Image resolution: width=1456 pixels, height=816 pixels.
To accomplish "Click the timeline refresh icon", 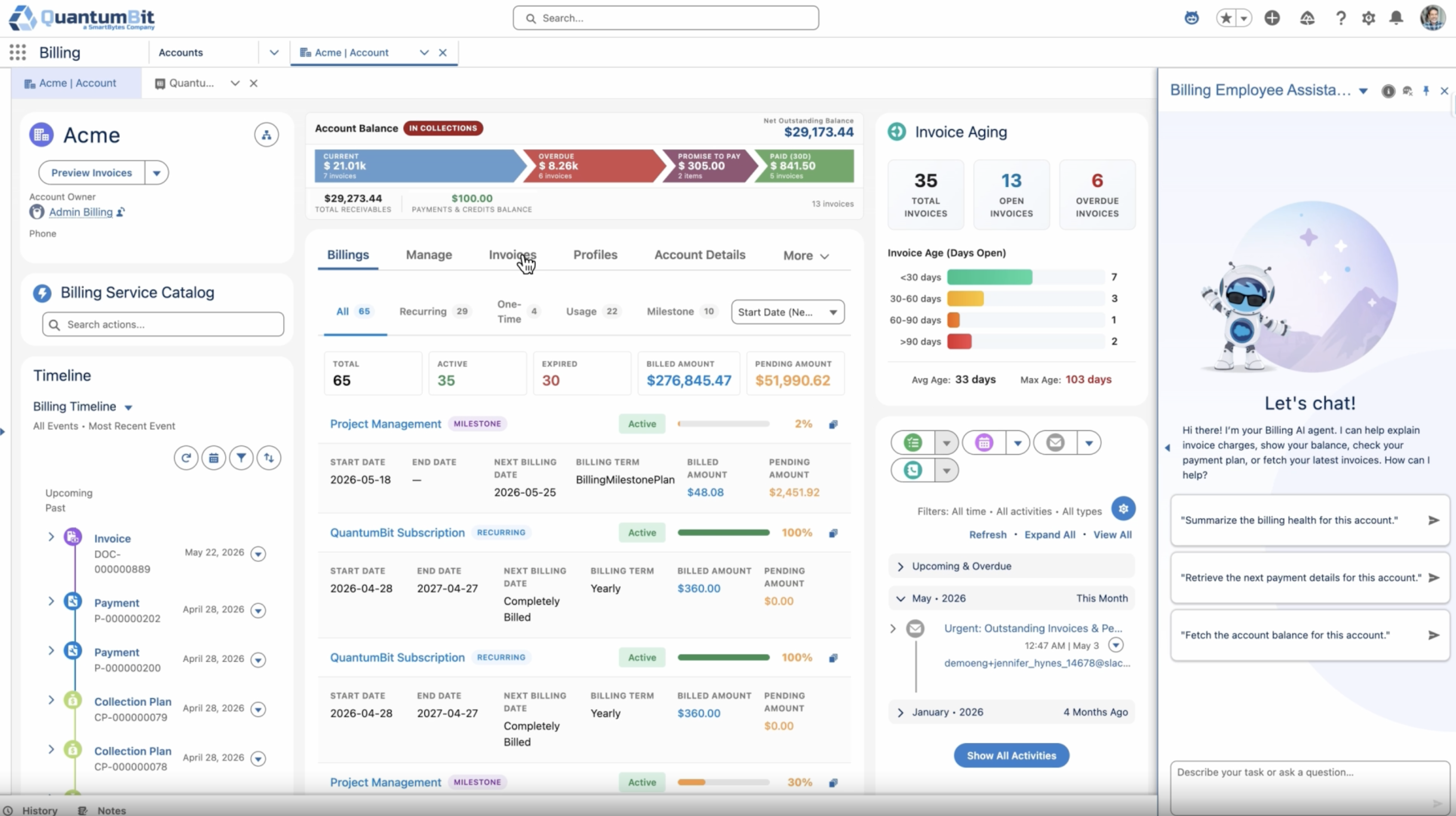I will (186, 458).
